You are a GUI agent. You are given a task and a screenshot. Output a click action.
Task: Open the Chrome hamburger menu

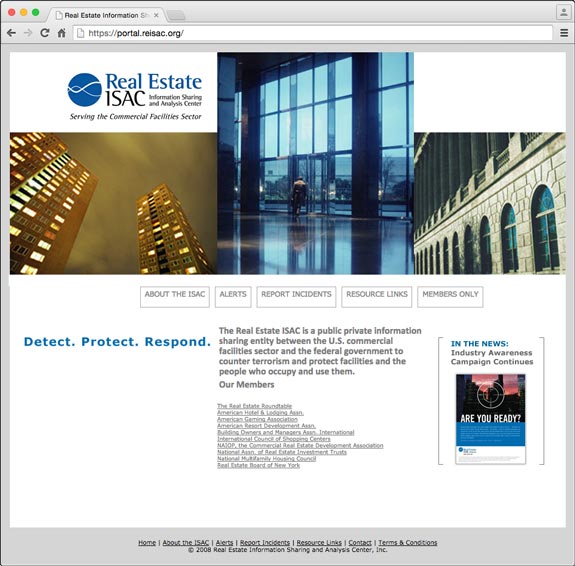tap(564, 33)
